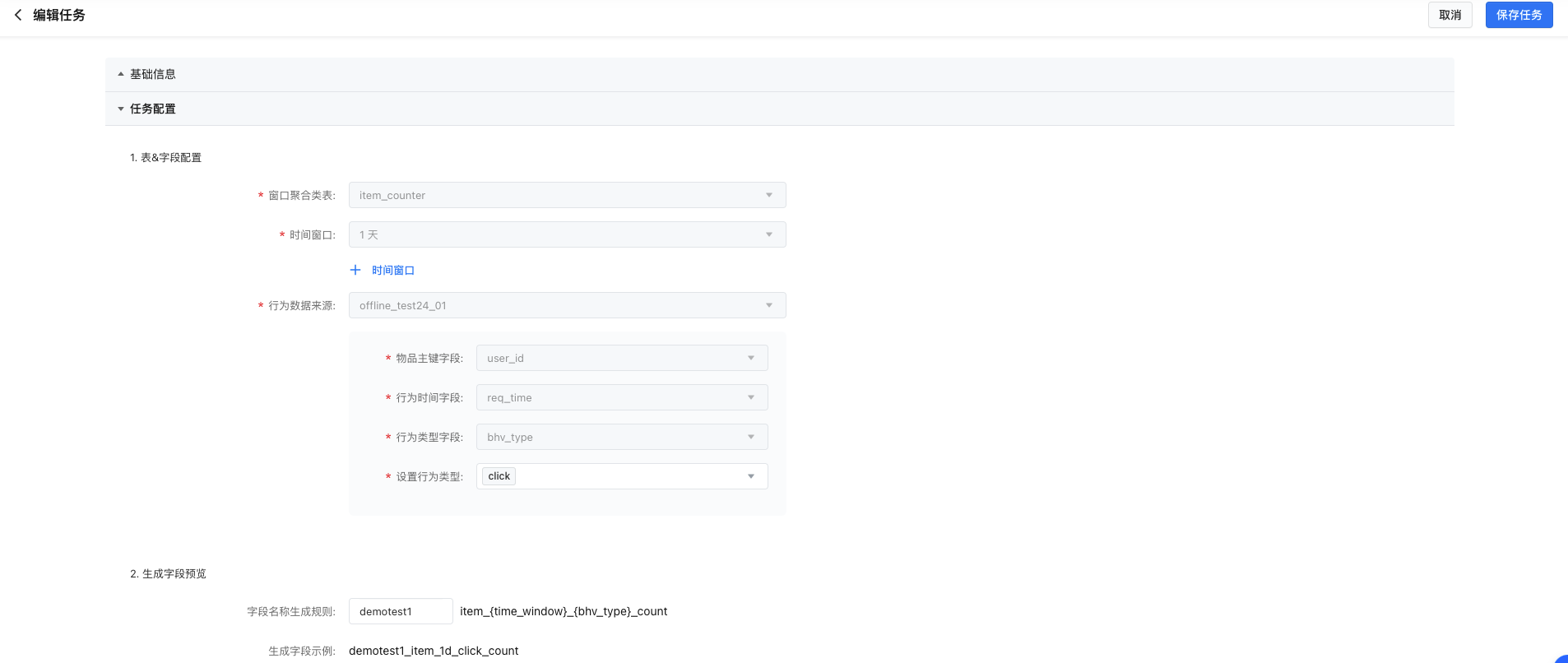Click the 1. 表&字段配置 heading
The height and width of the screenshot is (663, 1568).
[165, 157]
